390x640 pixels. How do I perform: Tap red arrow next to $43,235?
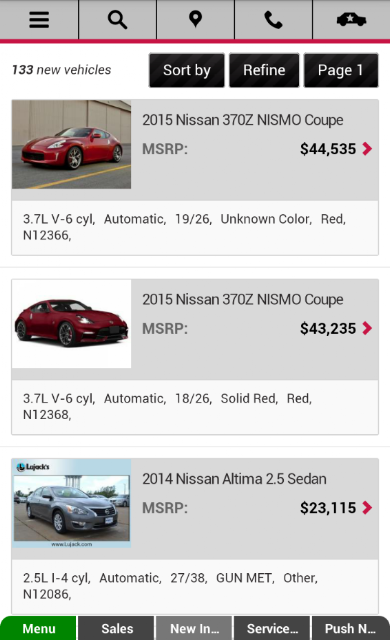367,328
